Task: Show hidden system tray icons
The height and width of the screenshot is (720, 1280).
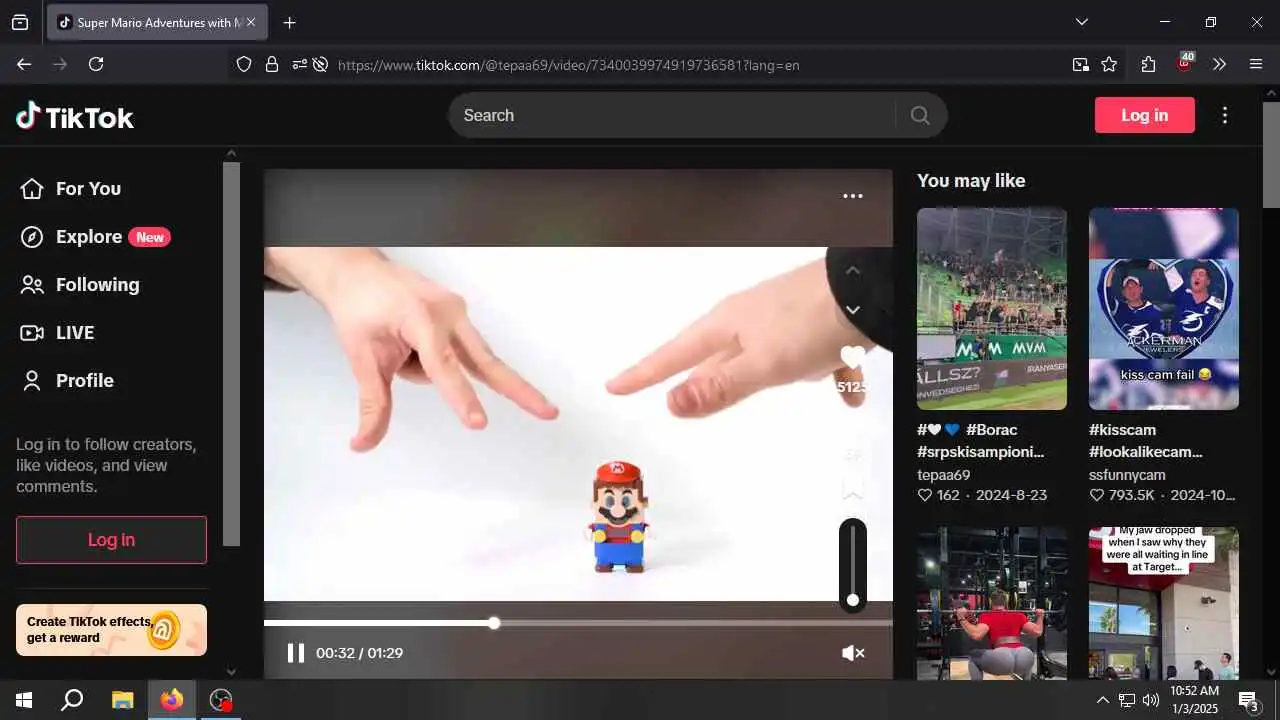Action: tap(1103, 700)
